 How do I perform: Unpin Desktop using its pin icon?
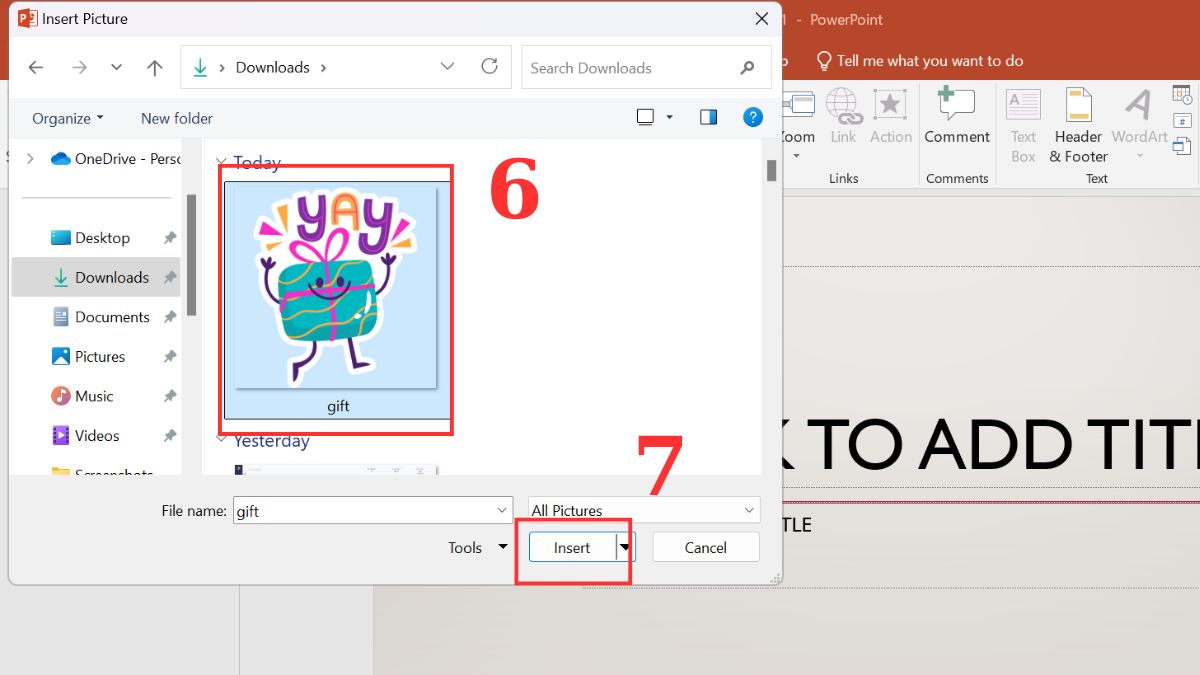click(170, 238)
